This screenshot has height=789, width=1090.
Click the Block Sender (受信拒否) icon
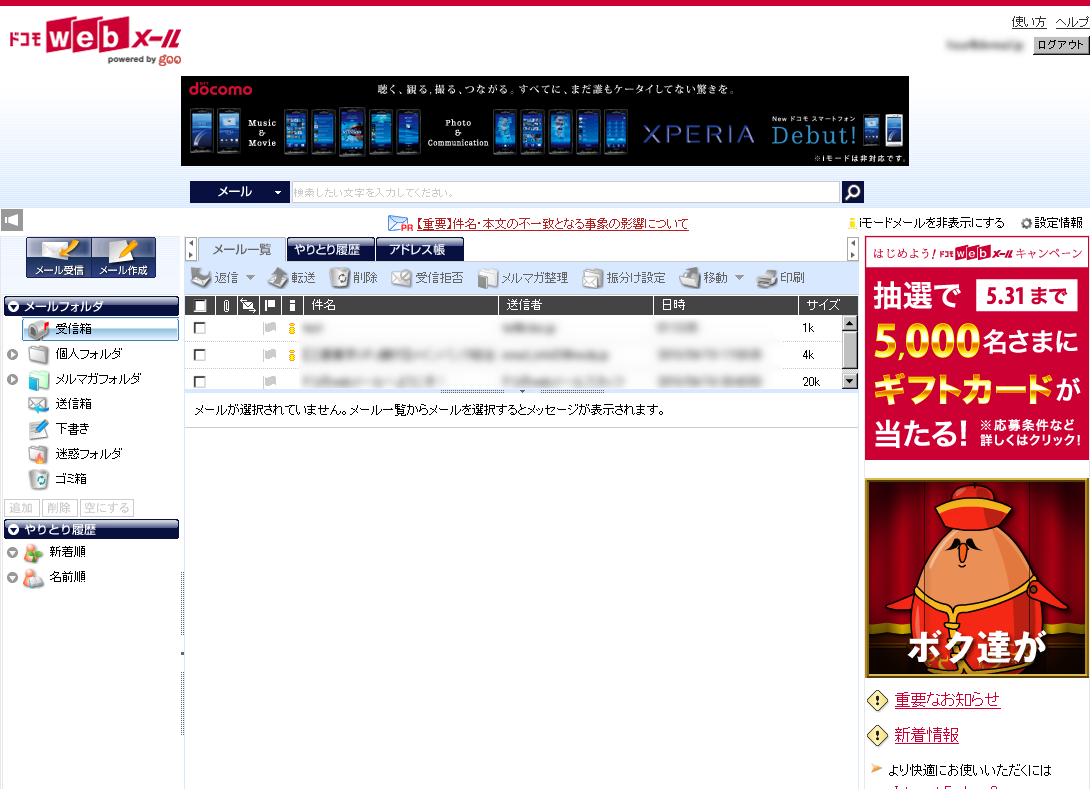pos(402,278)
